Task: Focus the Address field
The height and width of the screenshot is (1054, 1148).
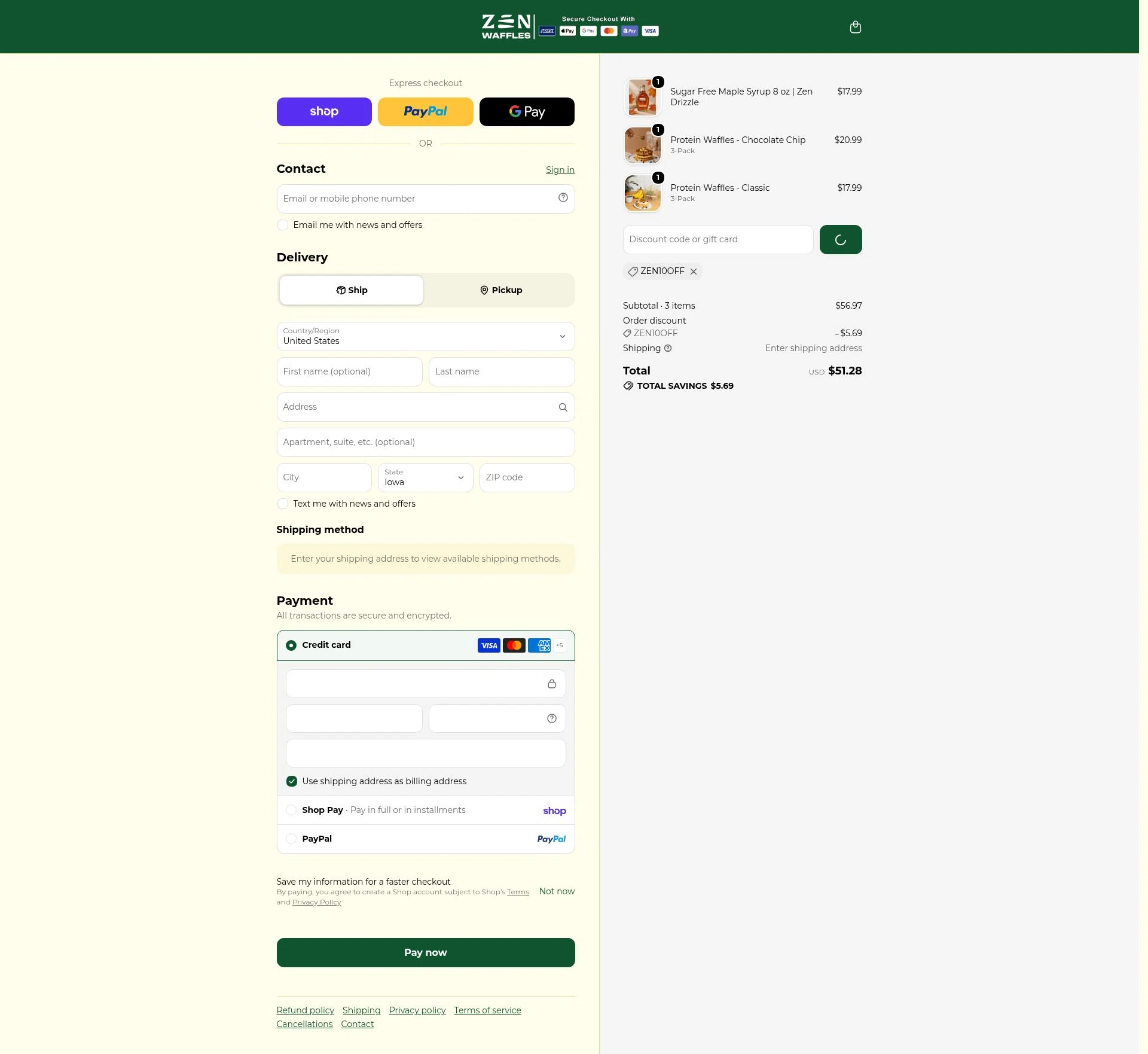Action: coord(426,407)
